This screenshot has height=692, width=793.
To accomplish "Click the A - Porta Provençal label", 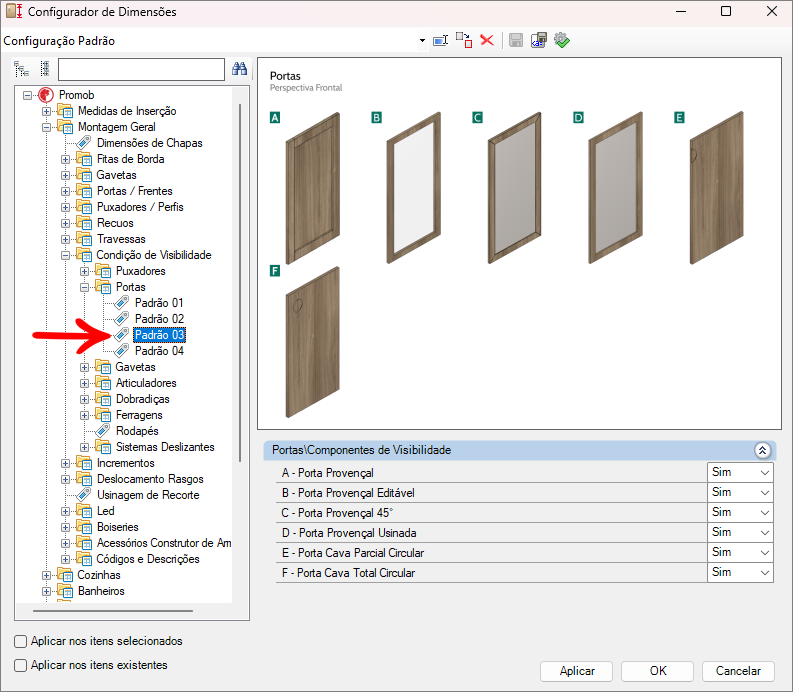I will tap(328, 473).
